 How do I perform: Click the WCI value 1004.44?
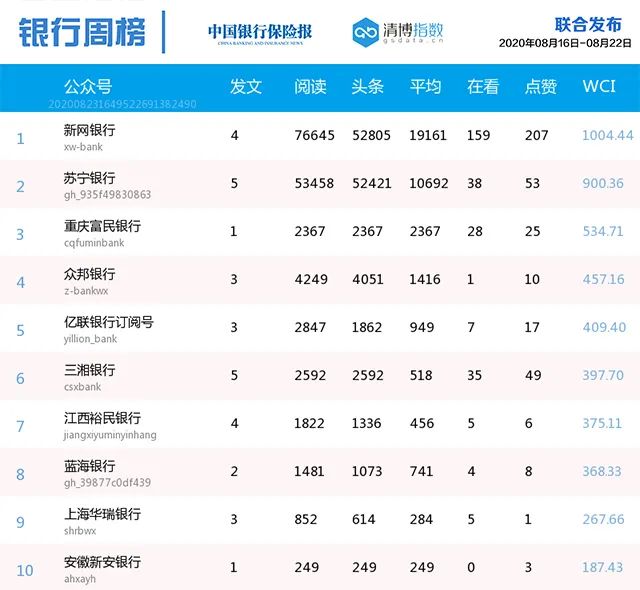pyautogui.click(x=608, y=136)
